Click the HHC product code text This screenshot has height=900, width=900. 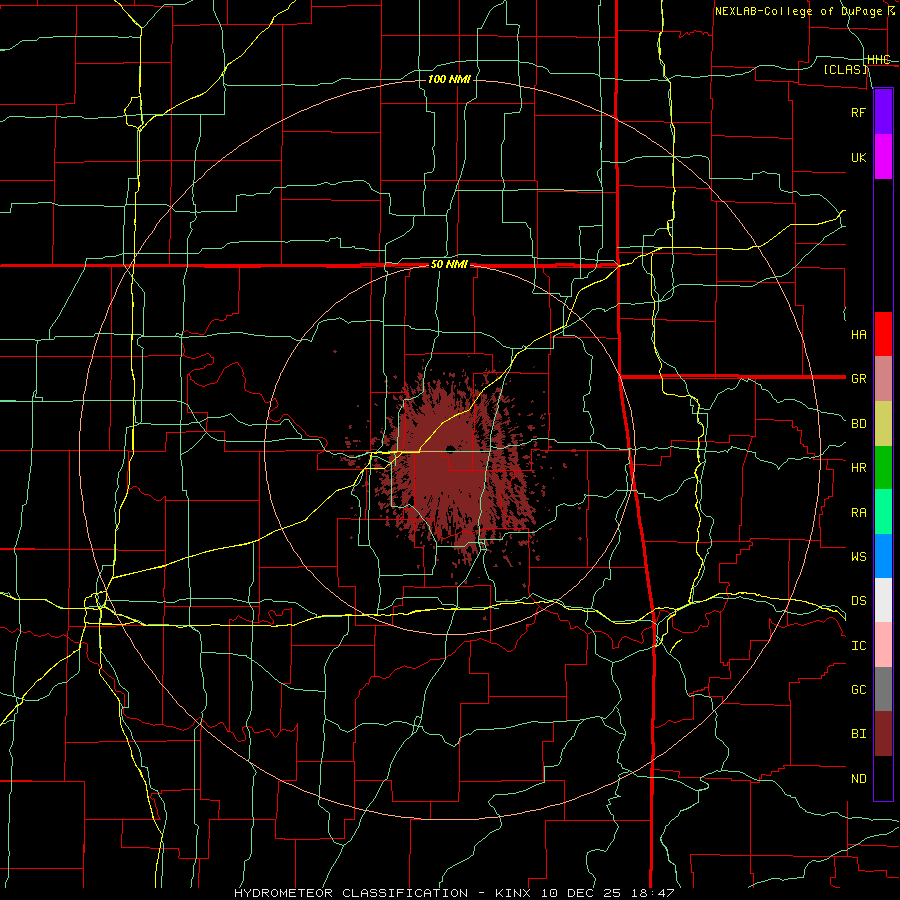click(878, 60)
